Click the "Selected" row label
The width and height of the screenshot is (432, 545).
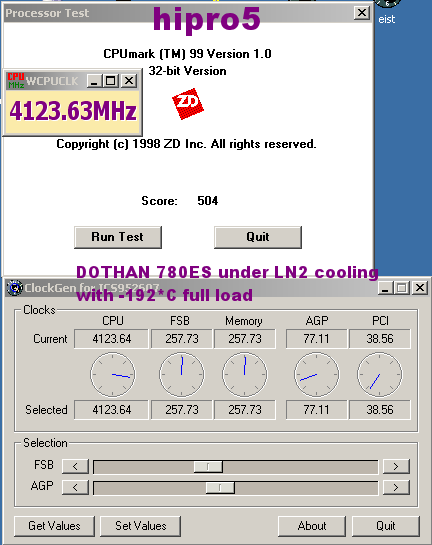tap(46, 410)
